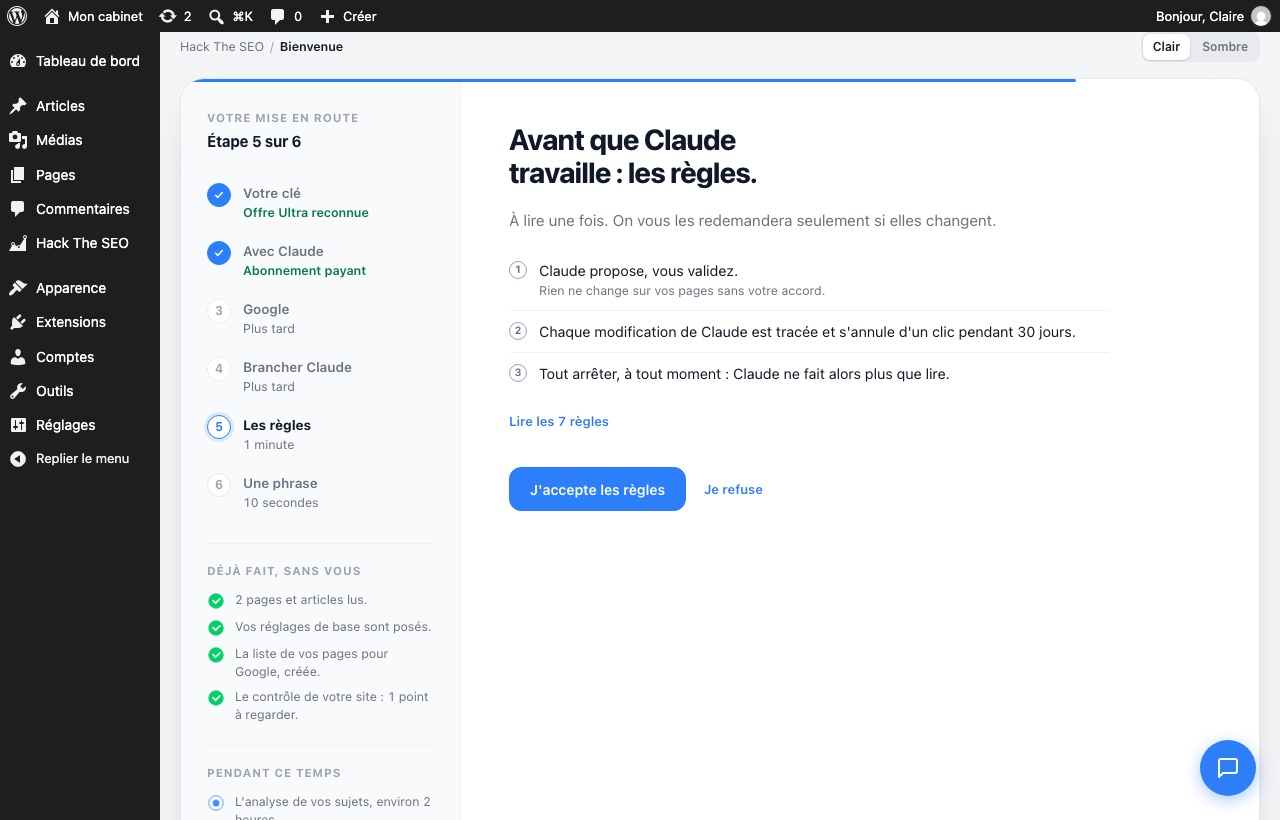Image resolution: width=1280 pixels, height=820 pixels.
Task: Click the Bonjour, Claire account greeting
Action: pyautogui.click(x=1200, y=16)
